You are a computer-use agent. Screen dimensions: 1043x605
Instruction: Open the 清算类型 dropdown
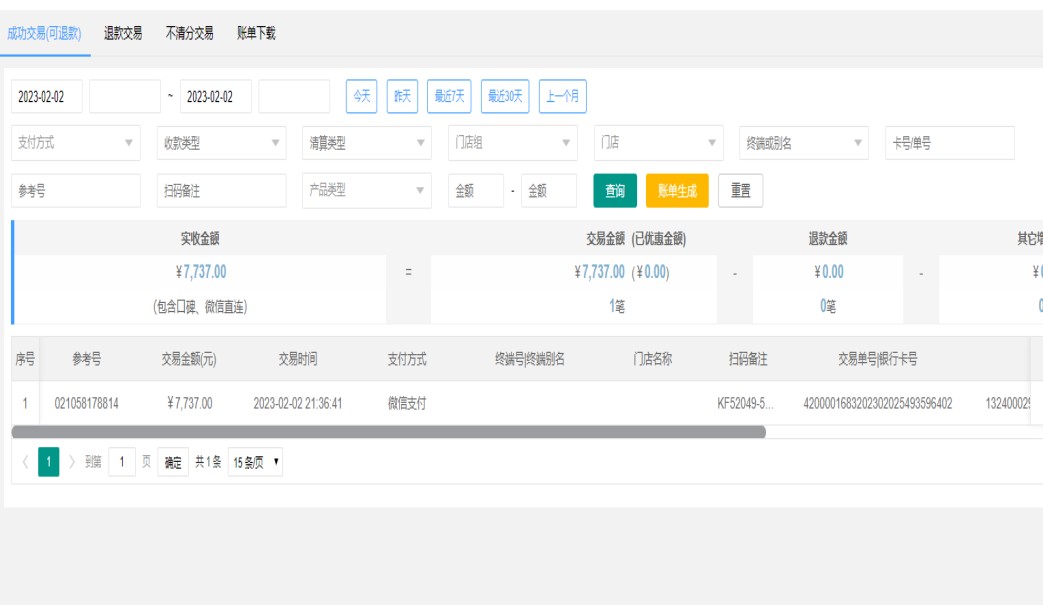coord(366,143)
